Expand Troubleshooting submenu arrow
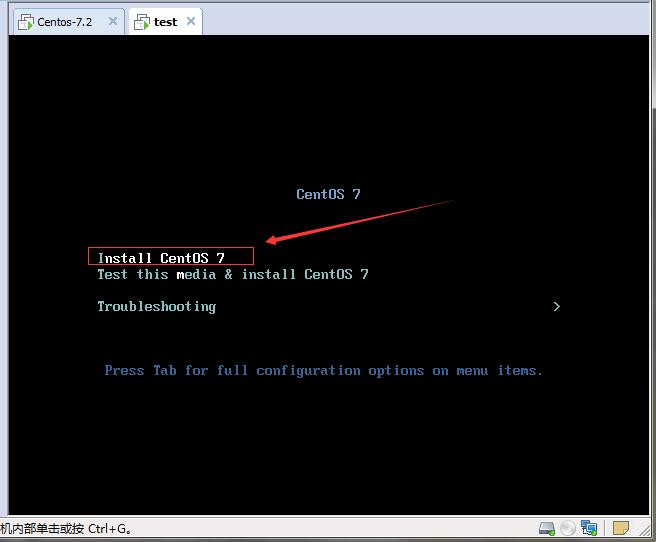The image size is (656, 542). pyautogui.click(x=556, y=307)
